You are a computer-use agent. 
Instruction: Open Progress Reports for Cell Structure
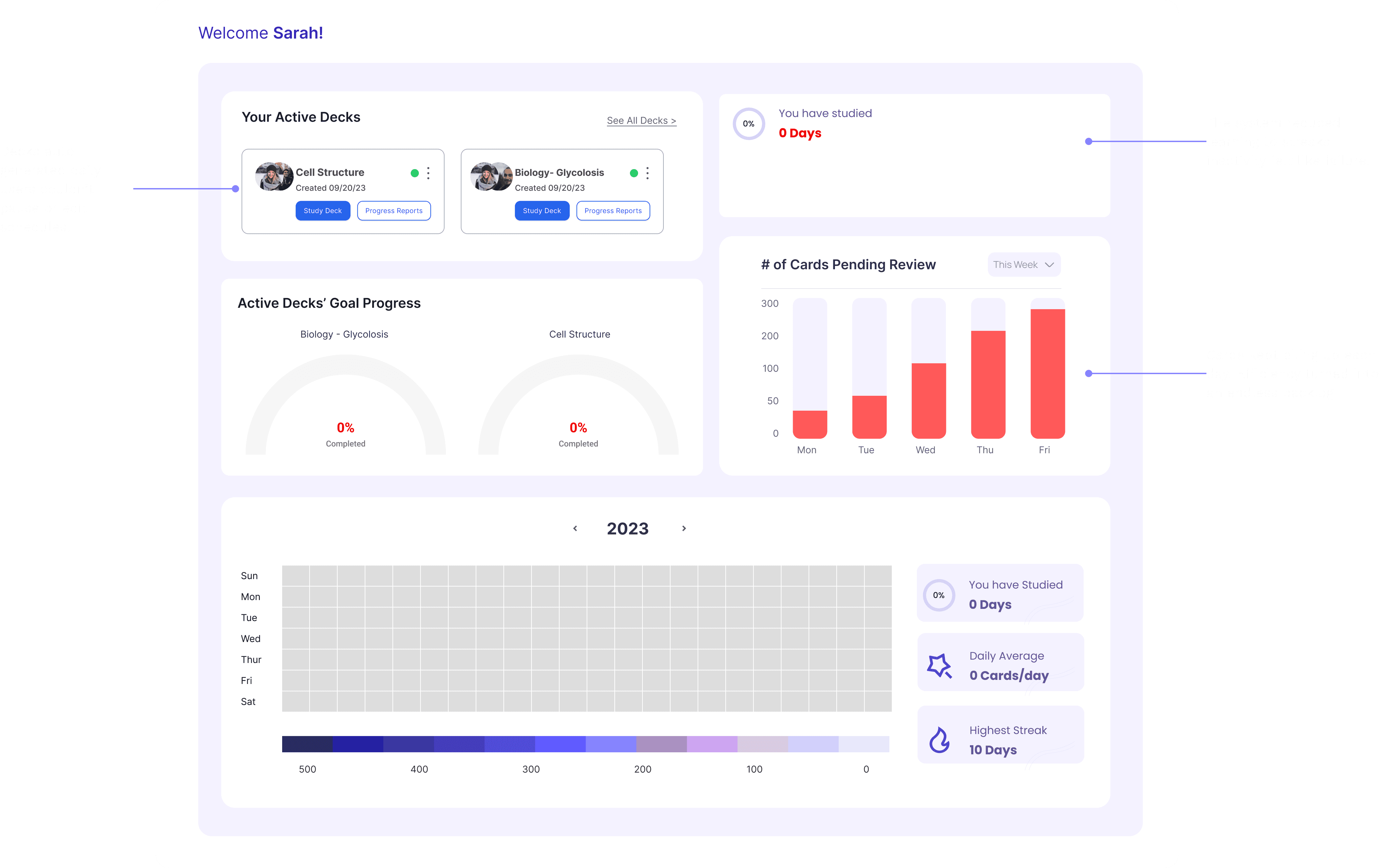coord(393,211)
